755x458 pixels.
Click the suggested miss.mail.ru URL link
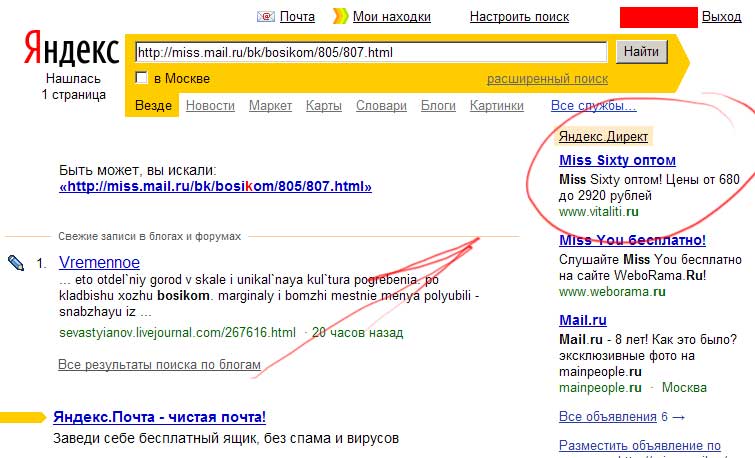coord(215,186)
